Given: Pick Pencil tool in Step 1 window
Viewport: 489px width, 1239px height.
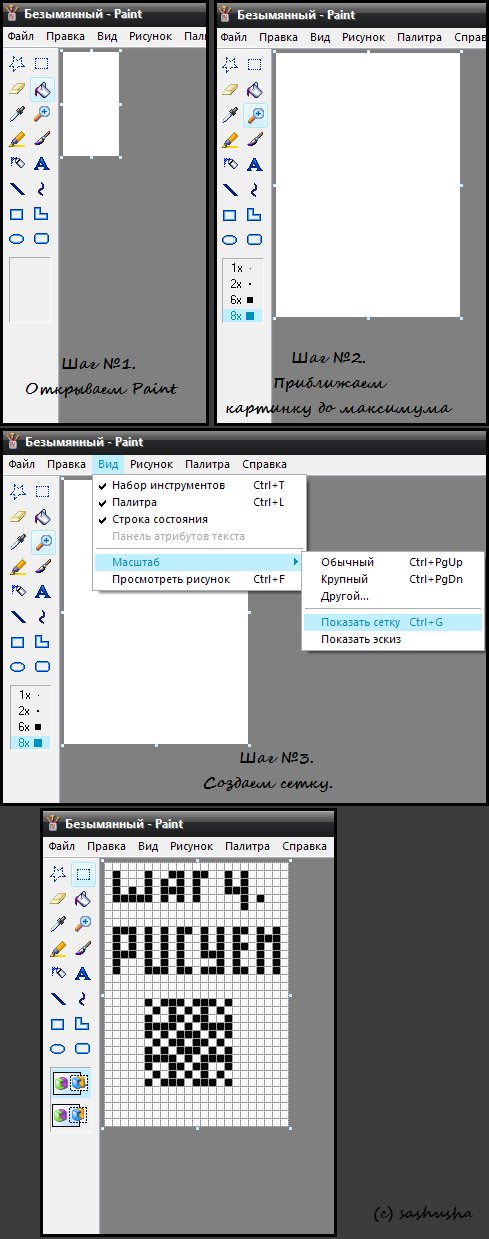Looking at the screenshot, I should click(17, 139).
